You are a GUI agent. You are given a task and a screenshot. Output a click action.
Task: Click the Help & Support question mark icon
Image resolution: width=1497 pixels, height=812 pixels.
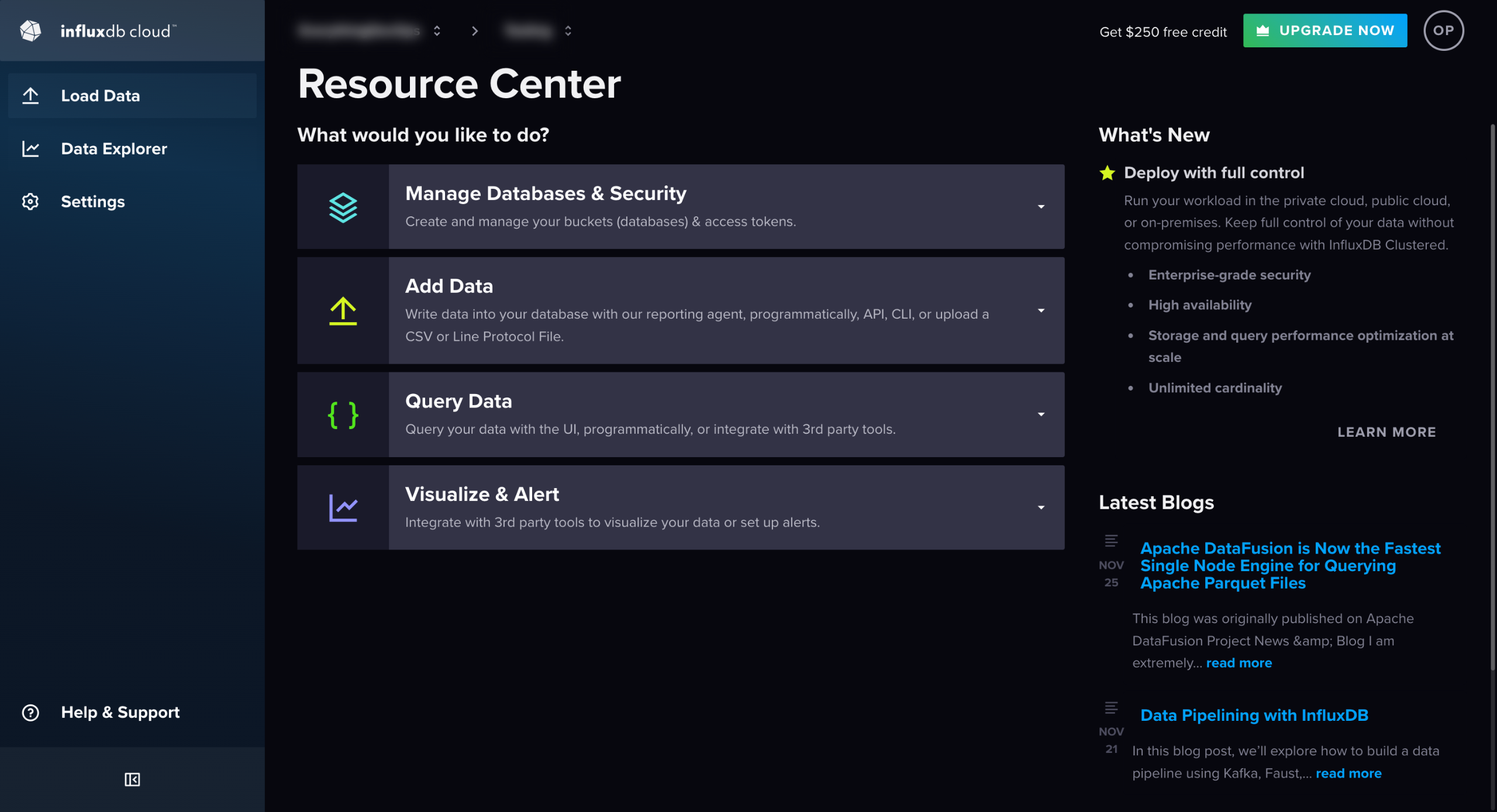coord(30,712)
